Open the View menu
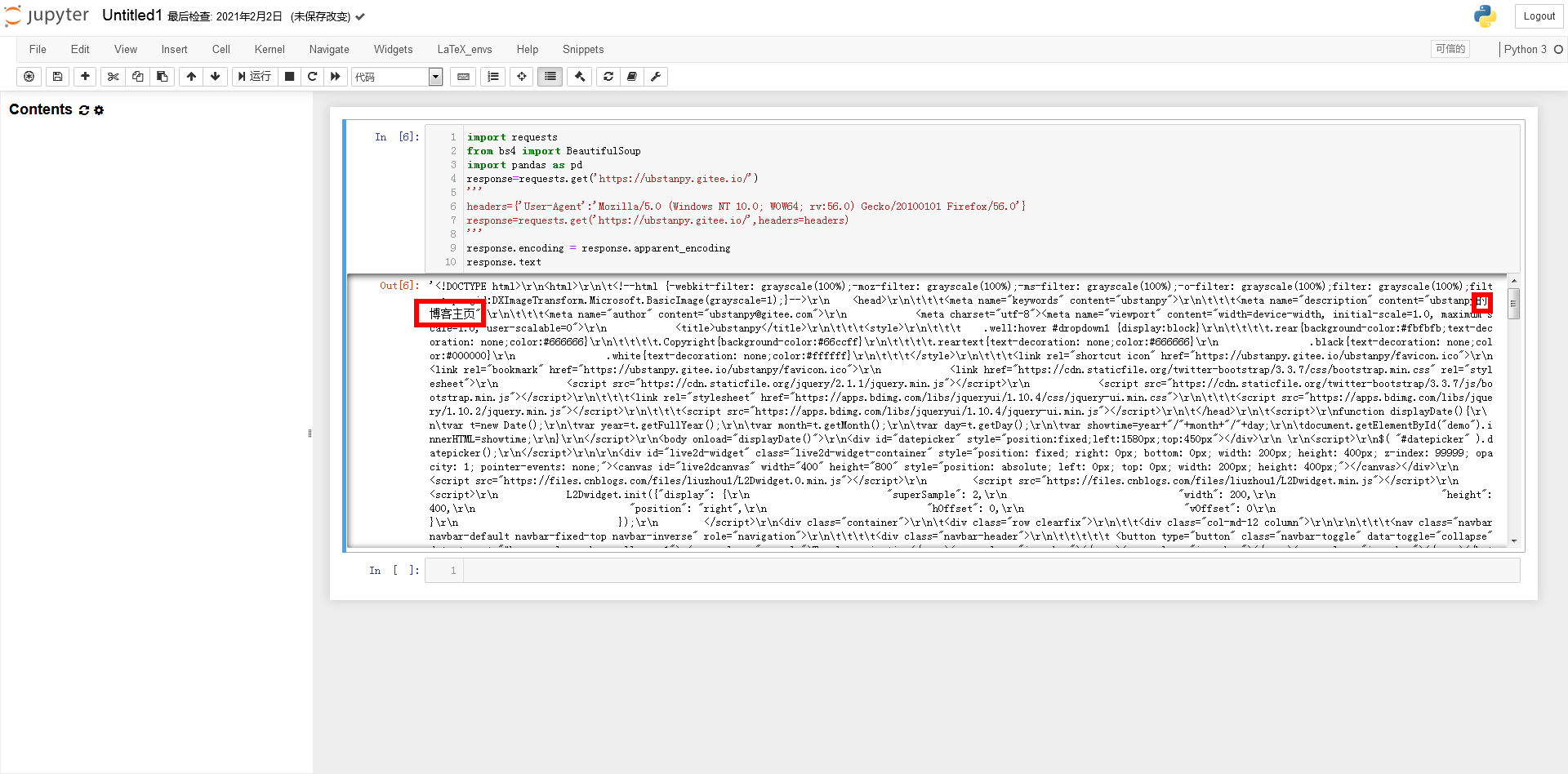This screenshot has height=774, width=1568. coord(126,50)
